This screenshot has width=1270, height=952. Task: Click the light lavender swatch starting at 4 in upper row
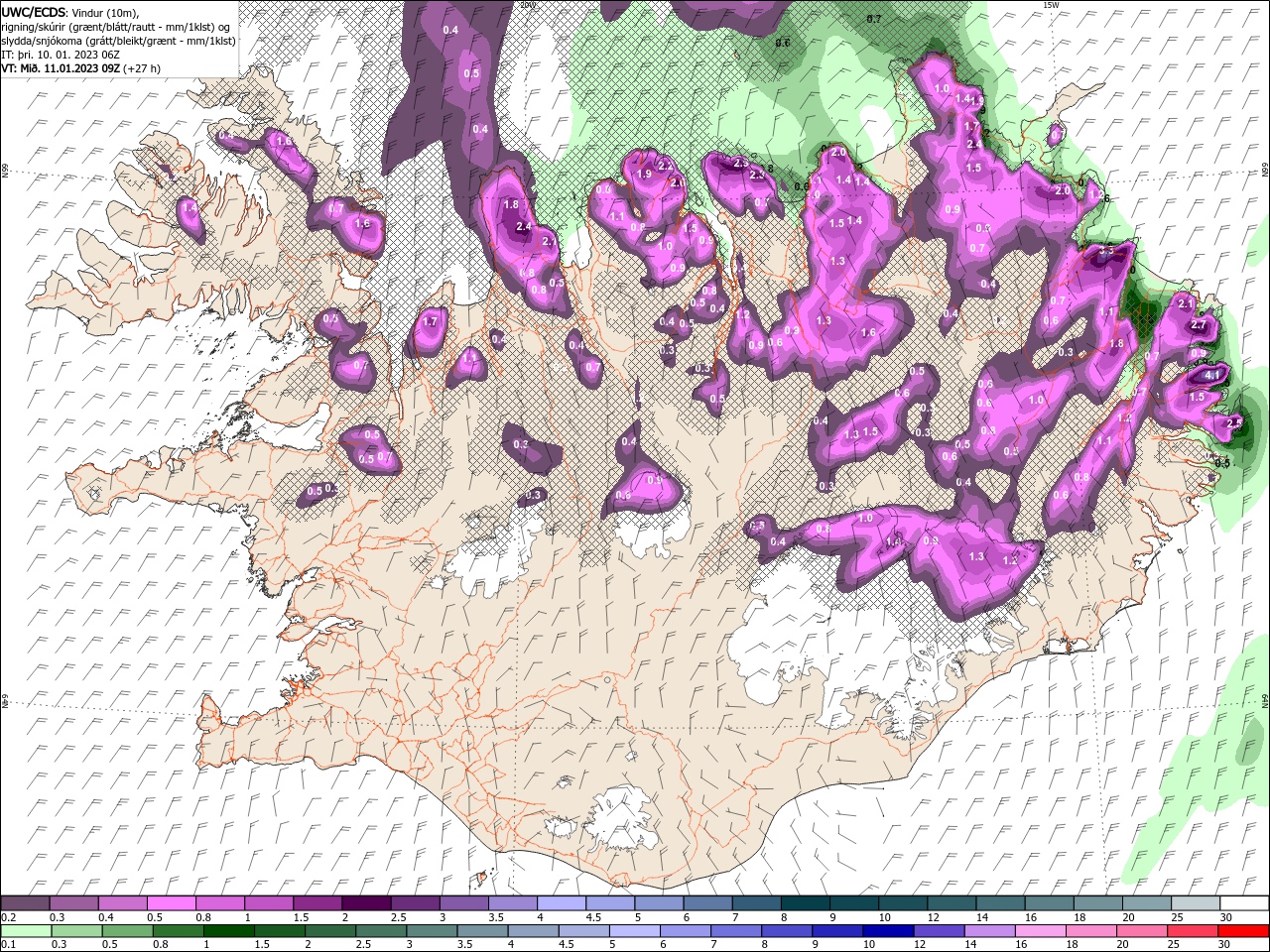(x=561, y=903)
